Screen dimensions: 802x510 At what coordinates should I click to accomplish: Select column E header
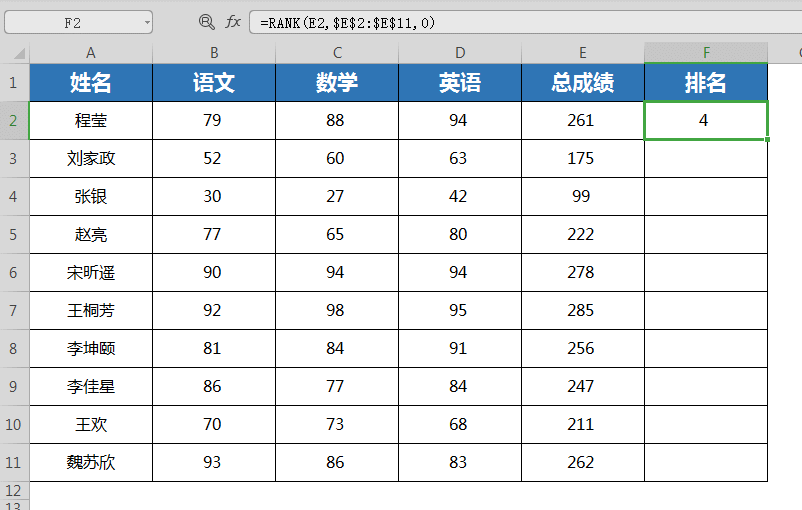[583, 53]
